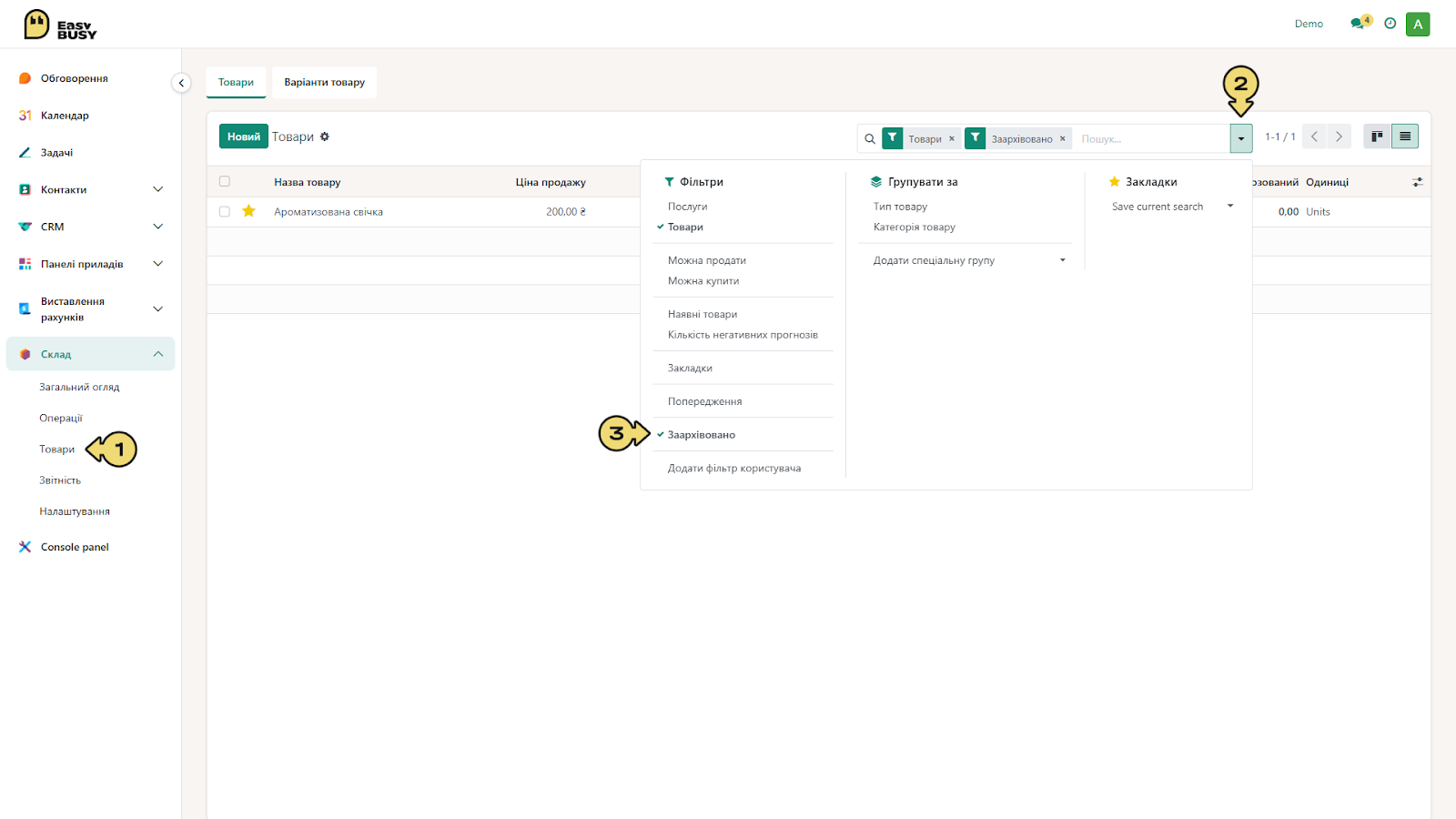The image size is (1456, 819).
Task: Remove the Заархівовано filter tag
Action: point(1062,139)
